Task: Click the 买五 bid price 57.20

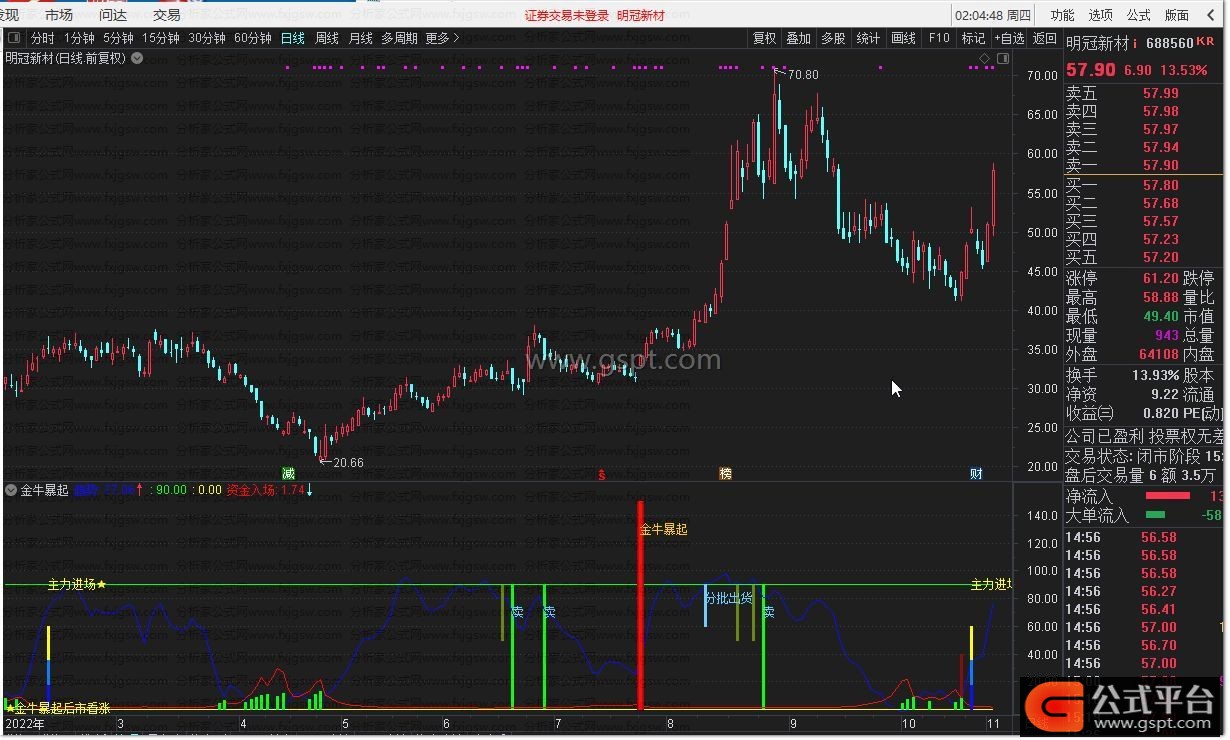Action: [1160, 257]
